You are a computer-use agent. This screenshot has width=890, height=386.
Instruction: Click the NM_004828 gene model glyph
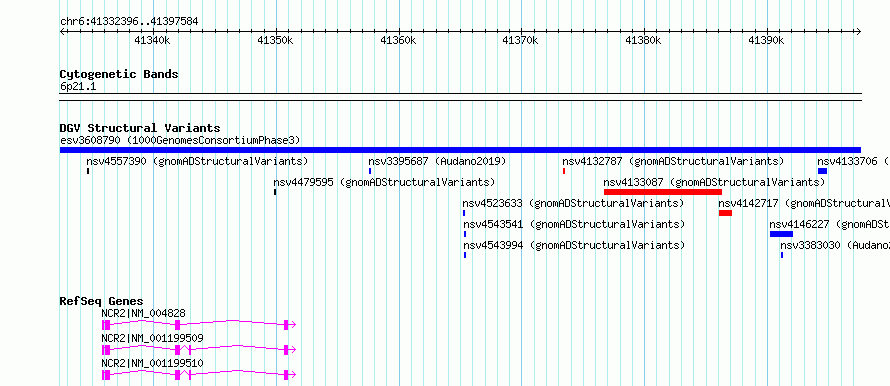click(199, 325)
